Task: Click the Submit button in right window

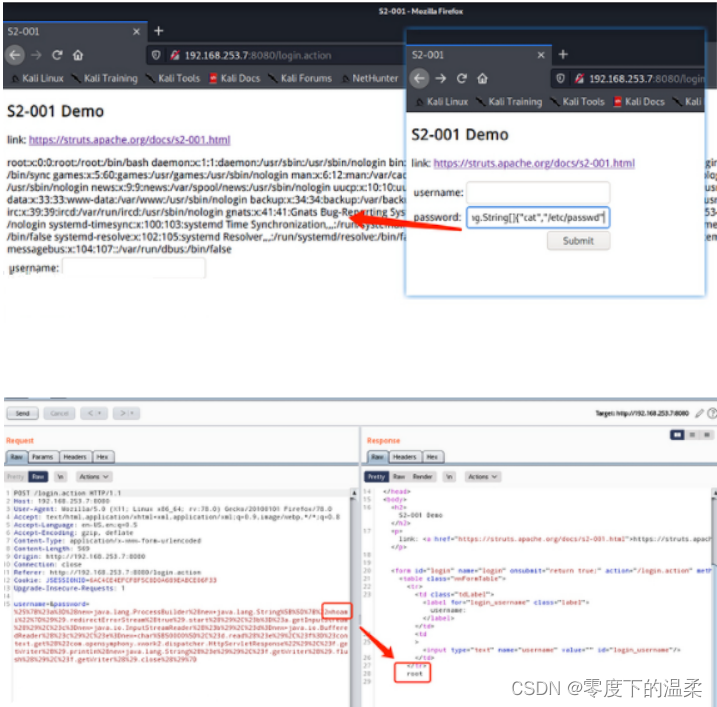Action: [578, 241]
